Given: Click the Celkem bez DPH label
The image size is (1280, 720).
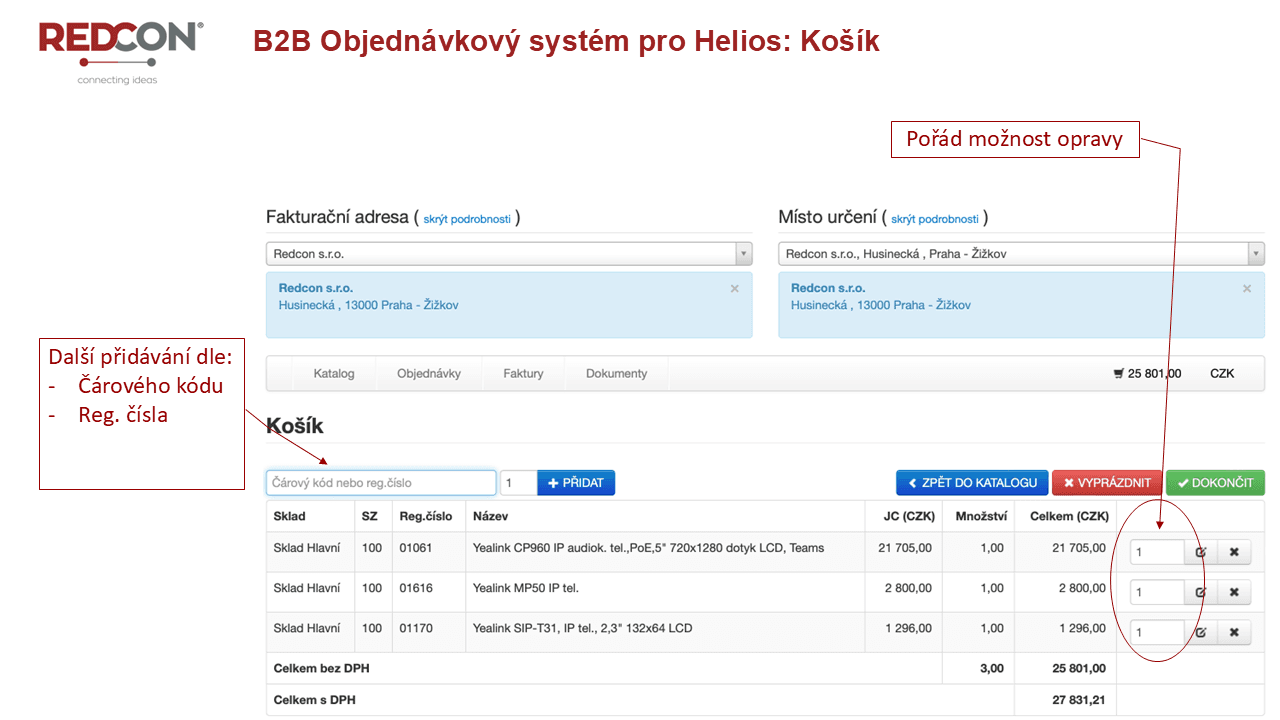Looking at the screenshot, I should pyautogui.click(x=320, y=668).
